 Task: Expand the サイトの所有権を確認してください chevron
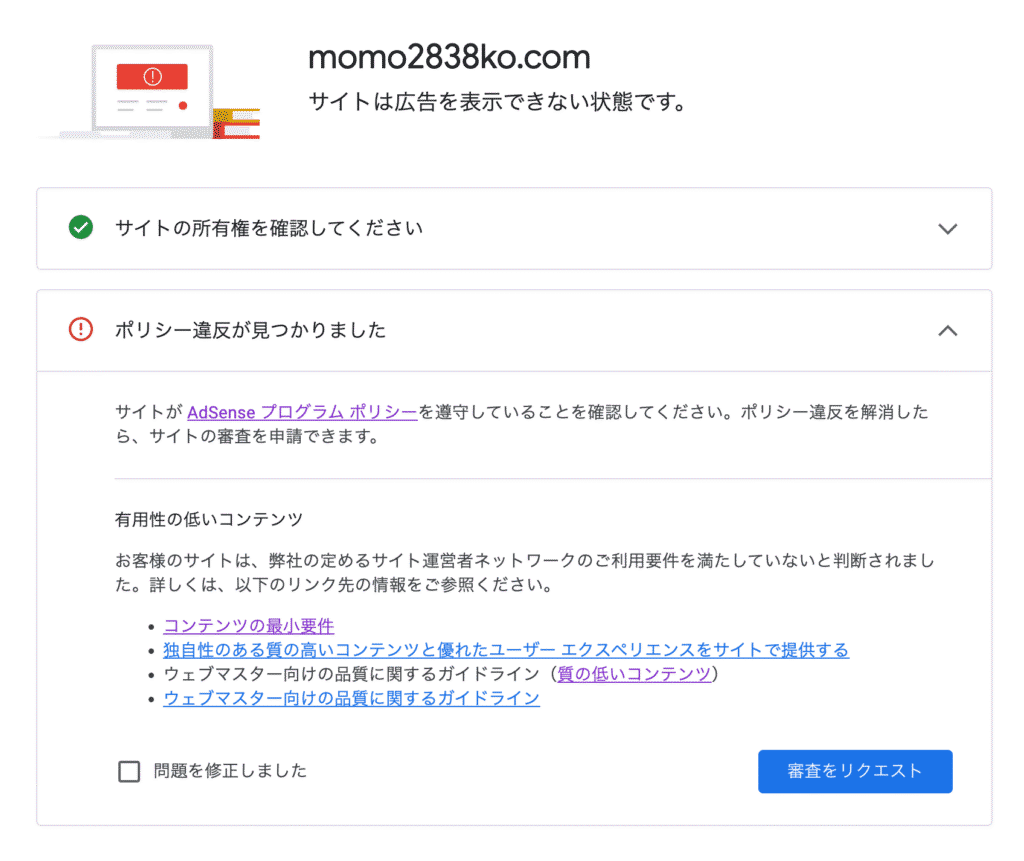coord(948,229)
